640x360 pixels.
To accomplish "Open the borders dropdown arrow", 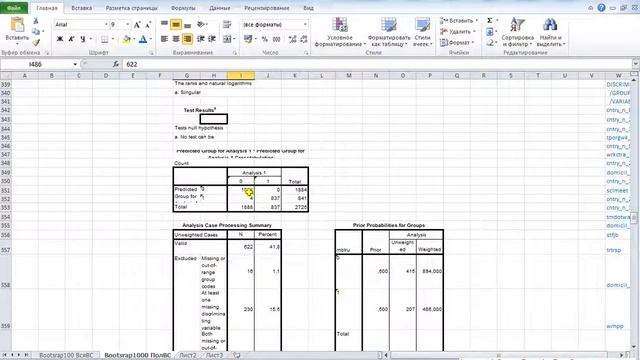I will 112,39.
